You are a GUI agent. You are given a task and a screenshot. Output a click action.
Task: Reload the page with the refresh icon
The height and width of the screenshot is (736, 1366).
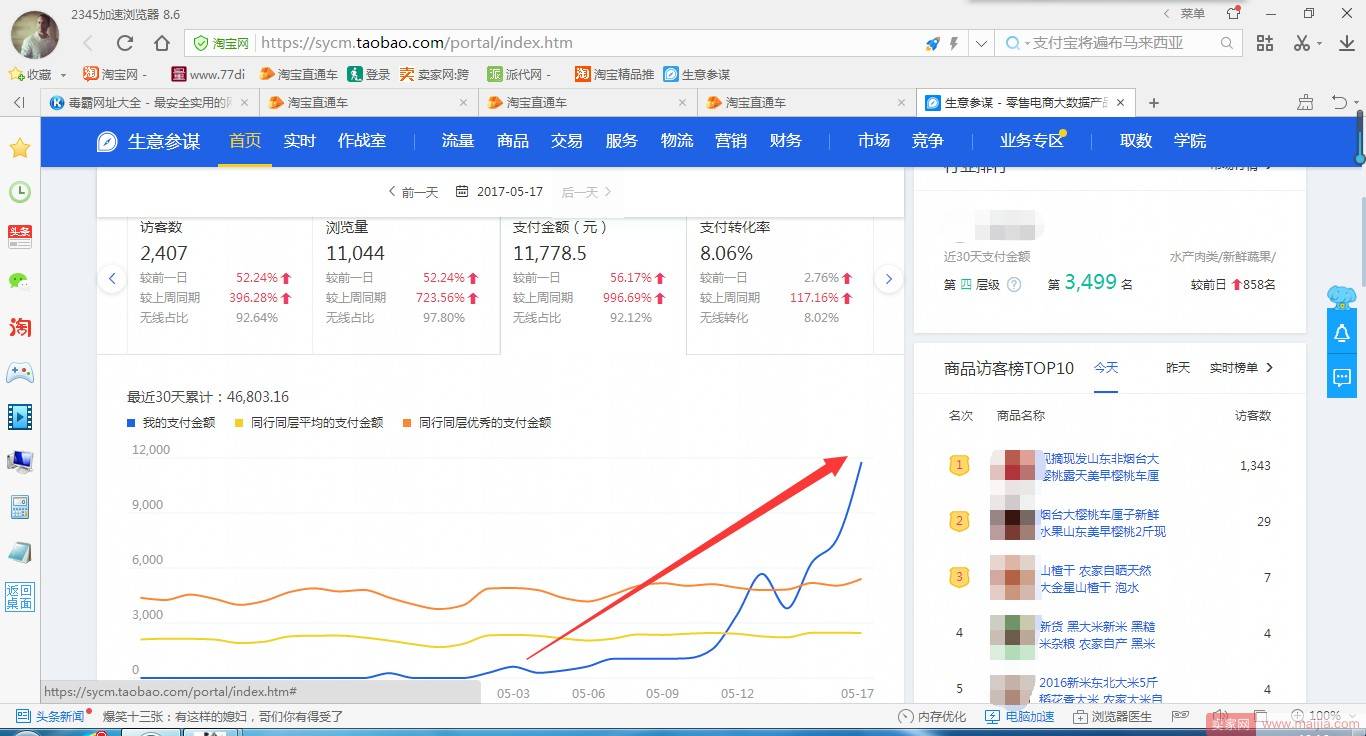(125, 43)
